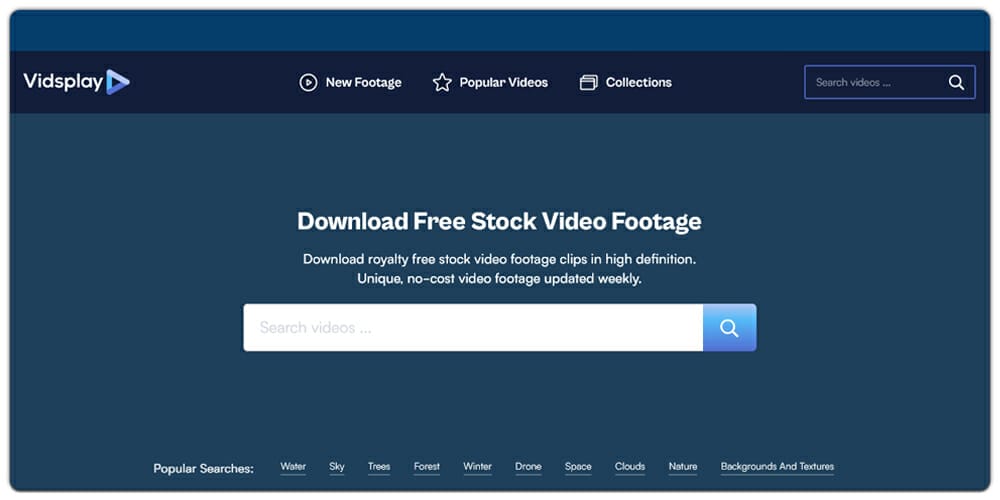The width and height of the screenshot is (1000, 500).
Task: Click the Clouds popular search link
Action: pyautogui.click(x=630, y=466)
